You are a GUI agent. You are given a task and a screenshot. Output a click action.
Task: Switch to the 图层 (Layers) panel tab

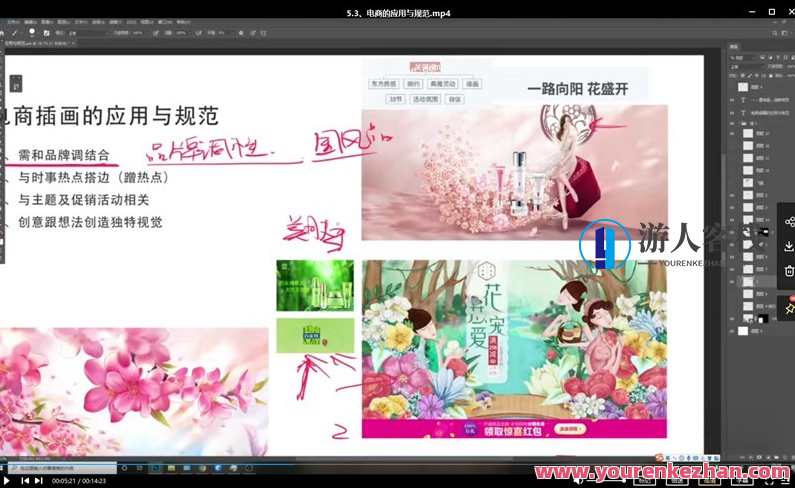tap(734, 47)
